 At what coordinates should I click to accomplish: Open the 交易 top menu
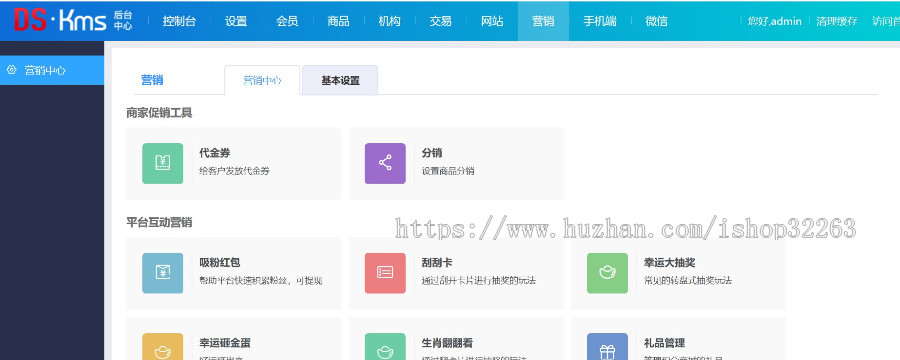click(440, 21)
